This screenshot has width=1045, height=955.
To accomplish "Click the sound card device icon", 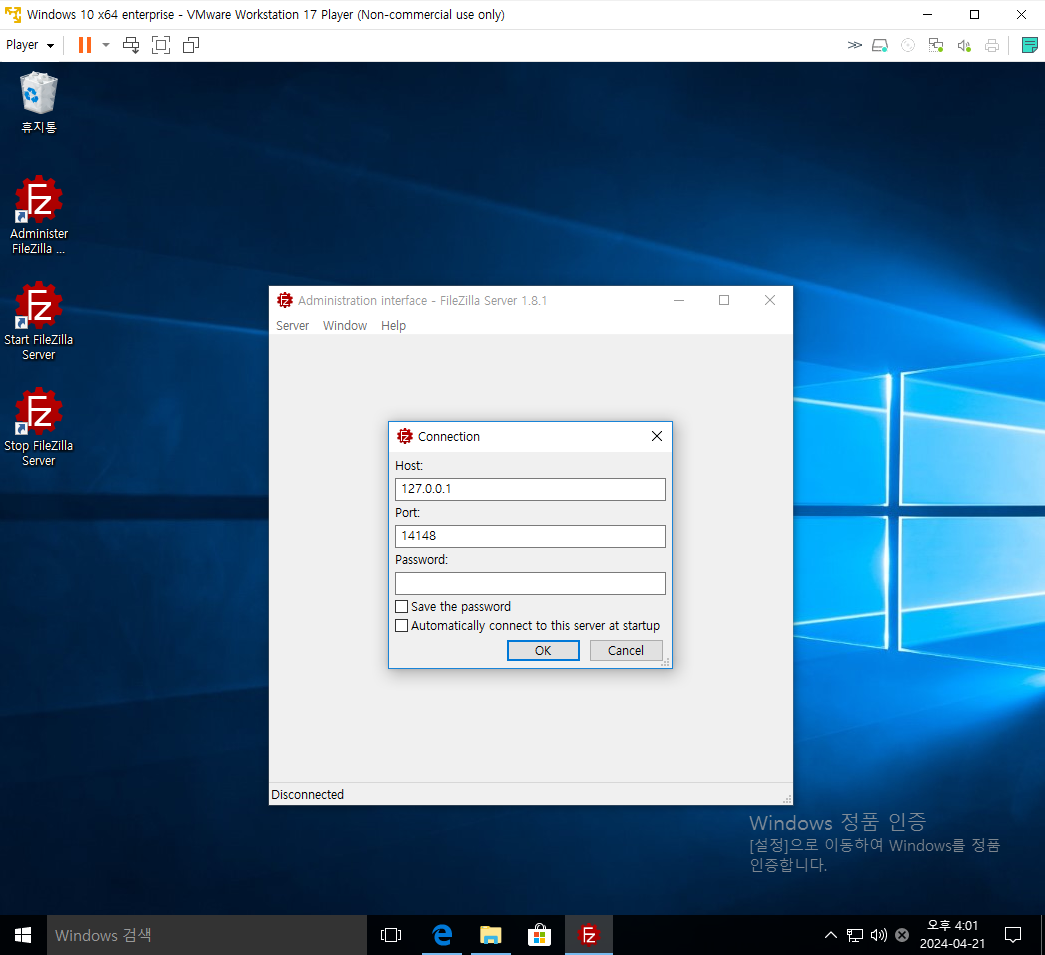I will (x=964, y=45).
